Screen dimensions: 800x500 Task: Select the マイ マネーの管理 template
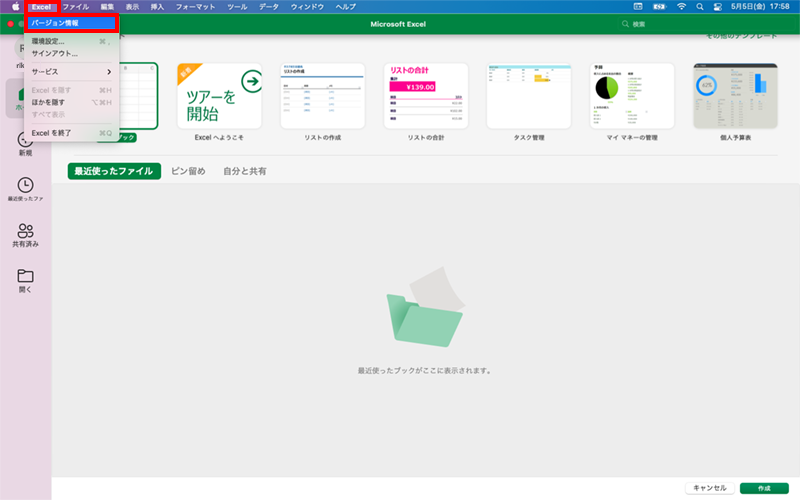coord(632,96)
